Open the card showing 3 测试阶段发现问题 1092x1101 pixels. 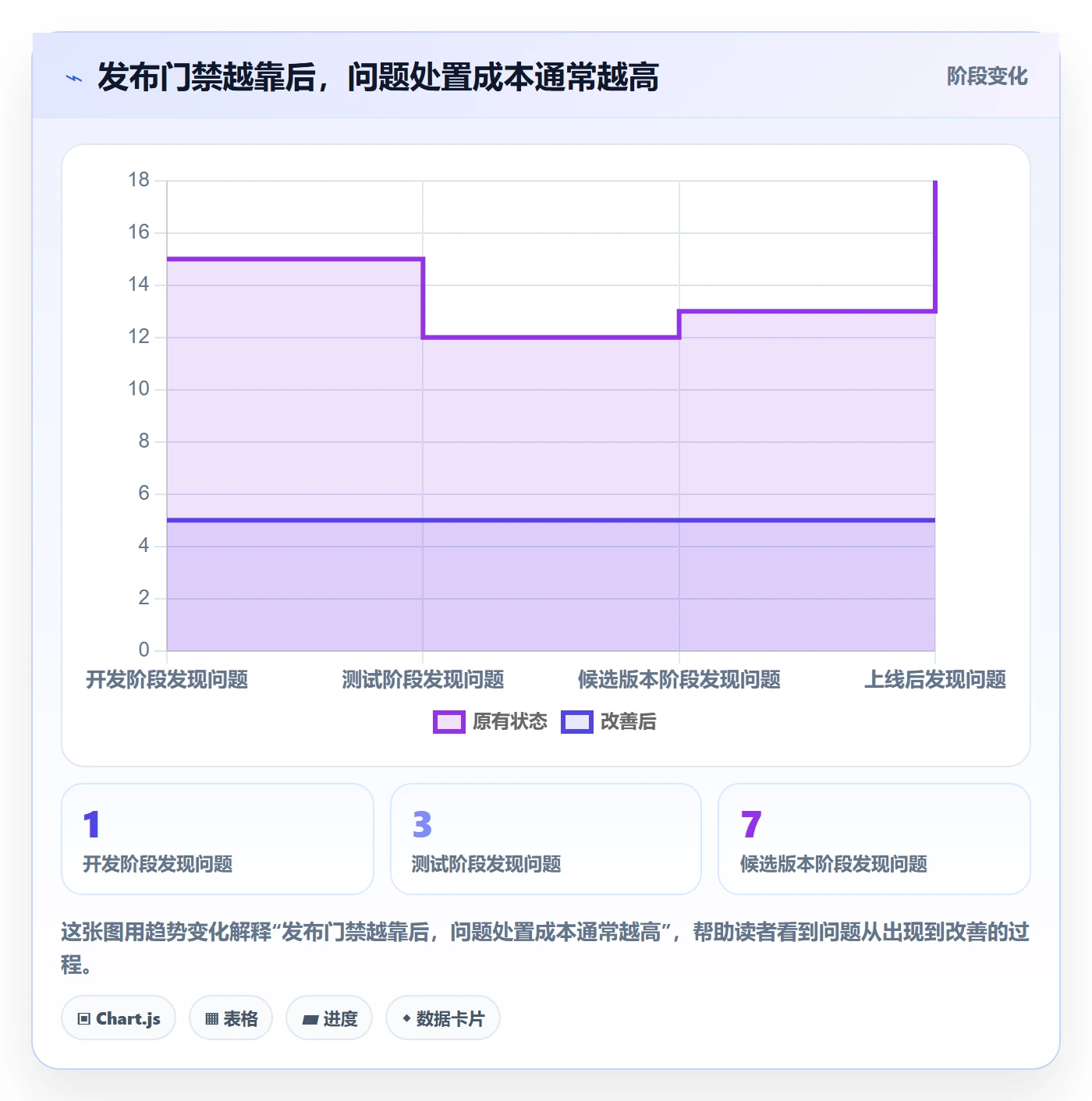click(x=546, y=839)
